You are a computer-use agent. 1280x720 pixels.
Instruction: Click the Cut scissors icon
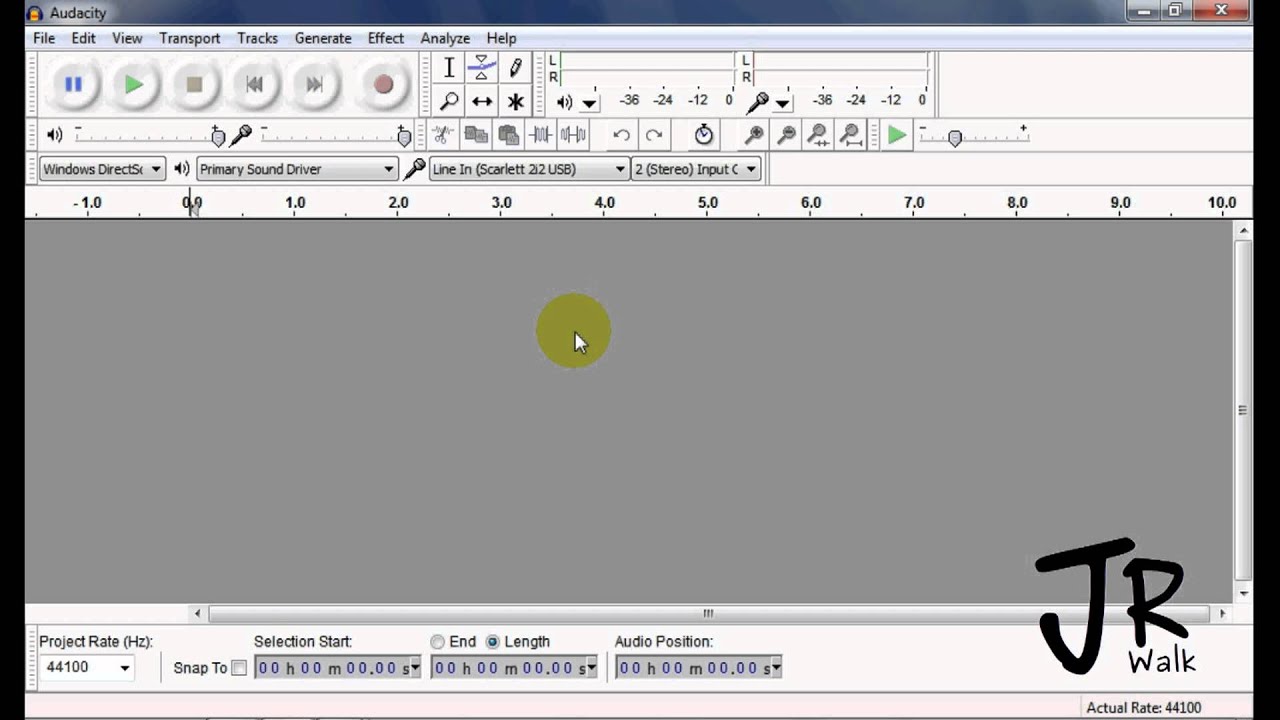[x=443, y=135]
